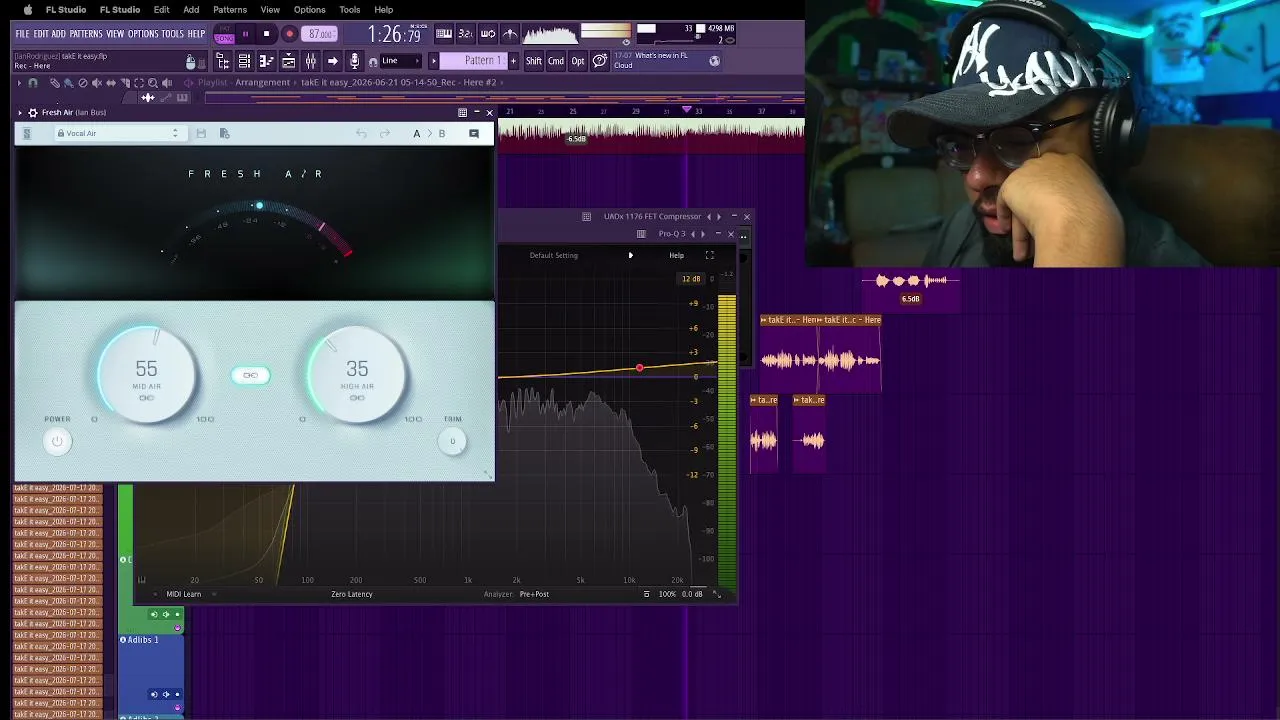Toggle the Mid Air and High Air link button

coord(250,375)
